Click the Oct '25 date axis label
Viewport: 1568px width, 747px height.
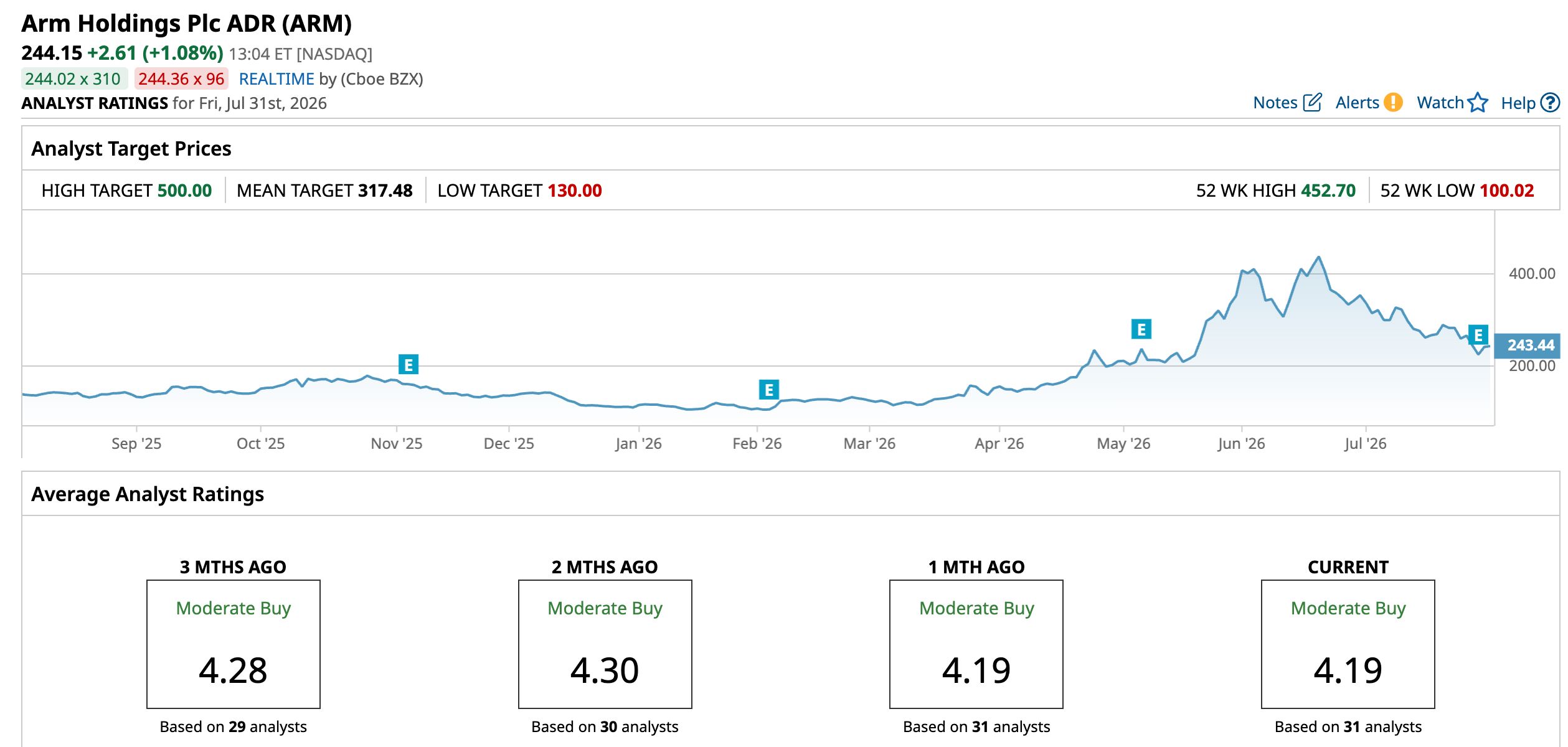point(260,444)
